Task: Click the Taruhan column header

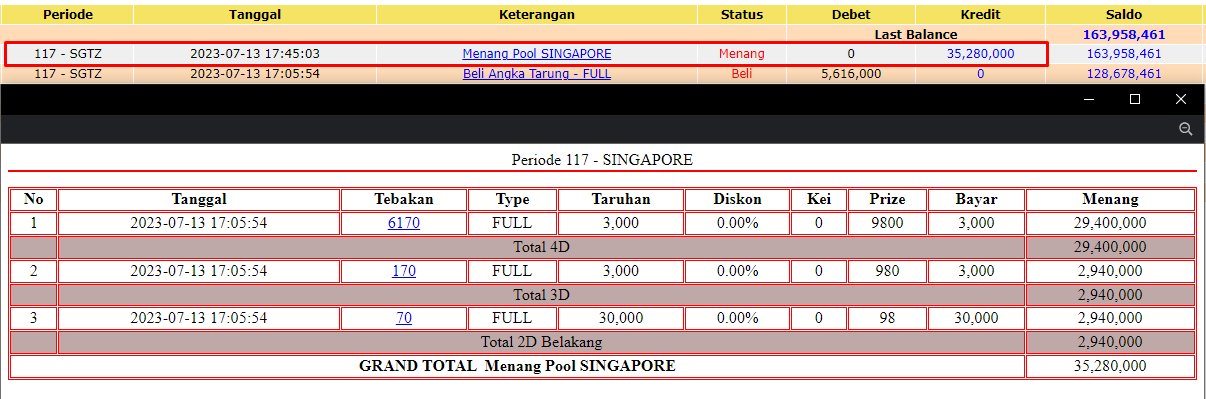Action: (621, 199)
